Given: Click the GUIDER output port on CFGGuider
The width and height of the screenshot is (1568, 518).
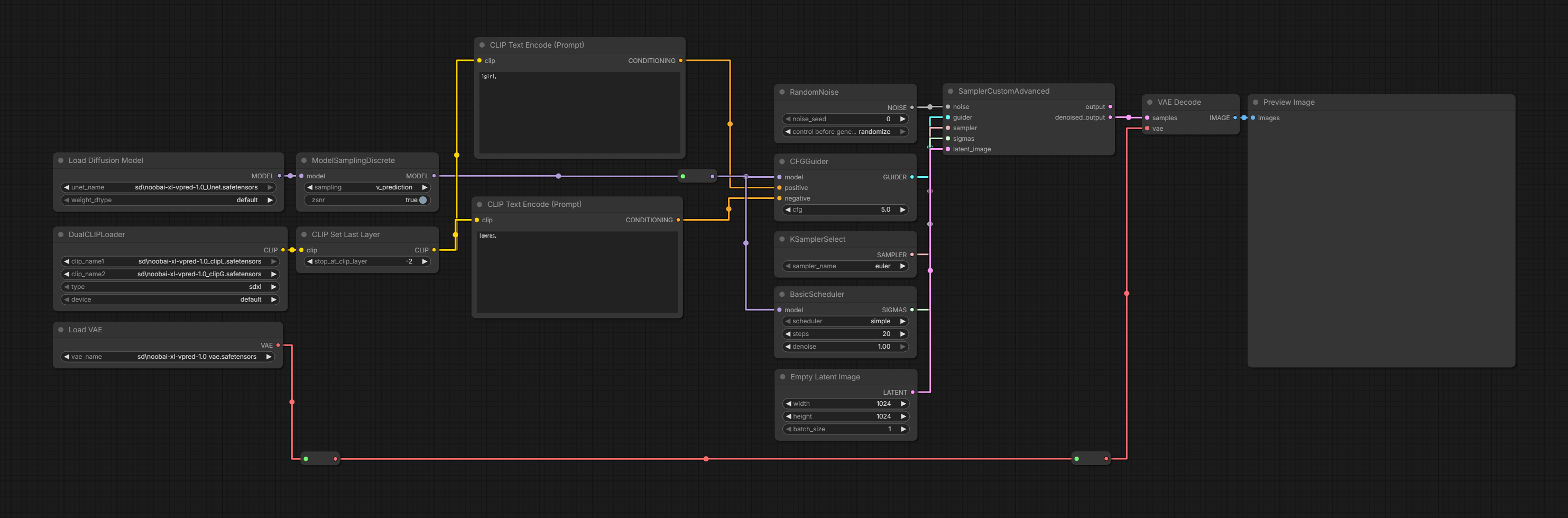Looking at the screenshot, I should [912, 177].
